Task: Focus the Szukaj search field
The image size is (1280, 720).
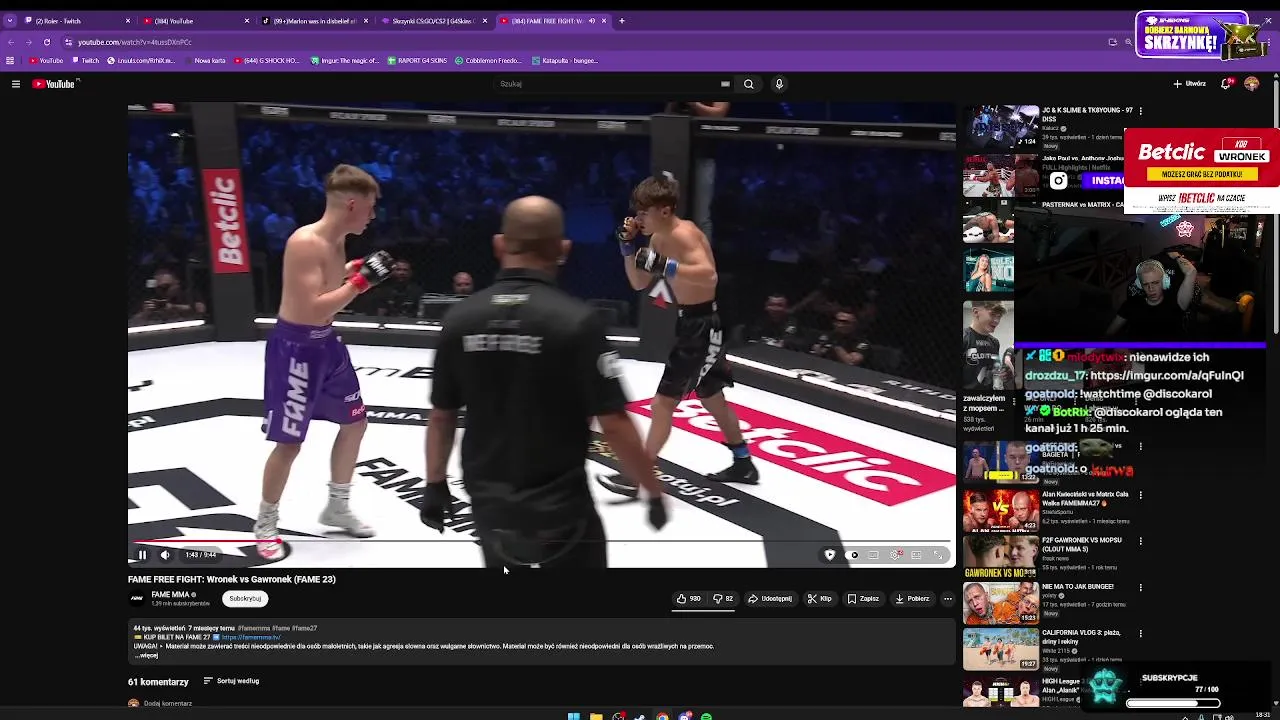Action: coord(610,84)
